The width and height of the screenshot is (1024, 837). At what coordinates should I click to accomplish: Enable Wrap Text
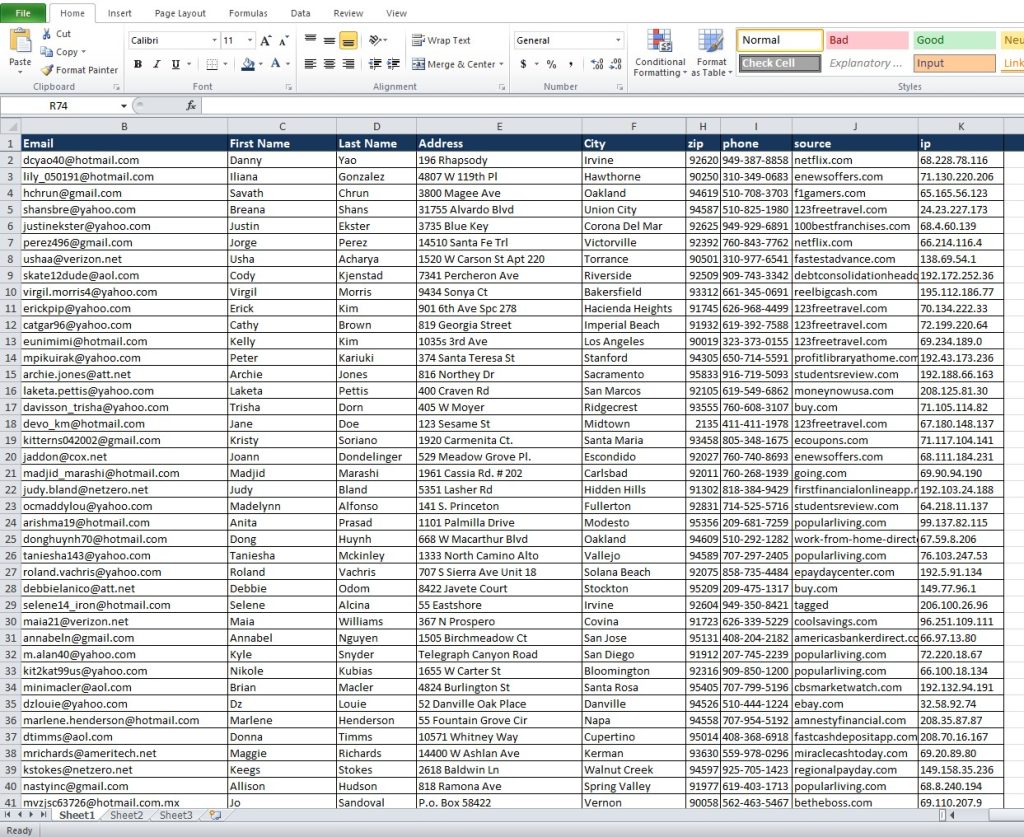(x=441, y=40)
